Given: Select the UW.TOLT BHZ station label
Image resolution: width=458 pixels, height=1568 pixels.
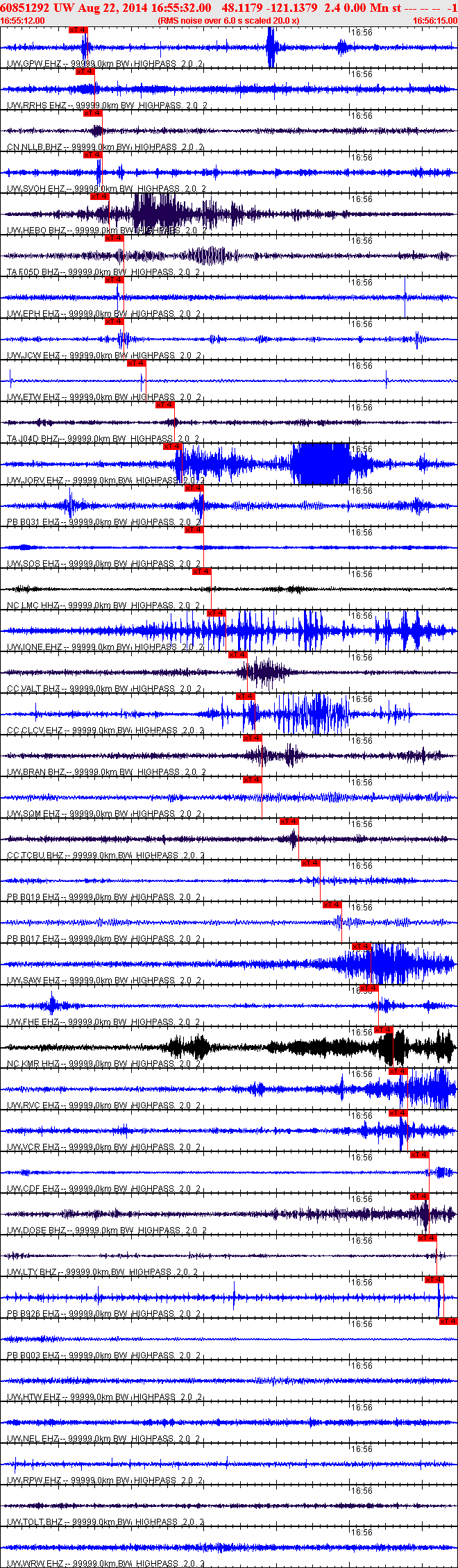Looking at the screenshot, I should [35, 1522].
